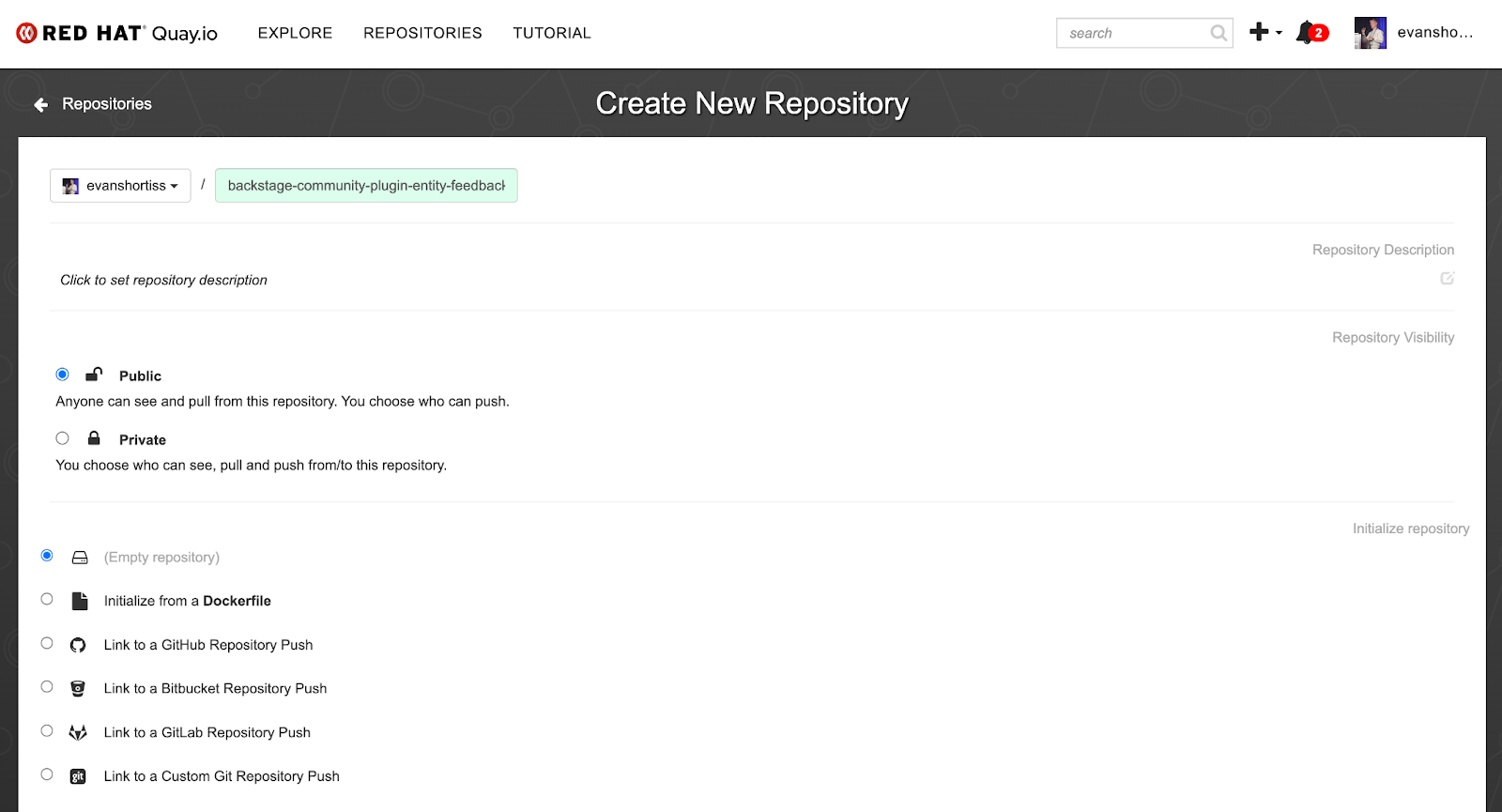Select the GitLab Repository Push radio button
1502x812 pixels.
pos(47,730)
